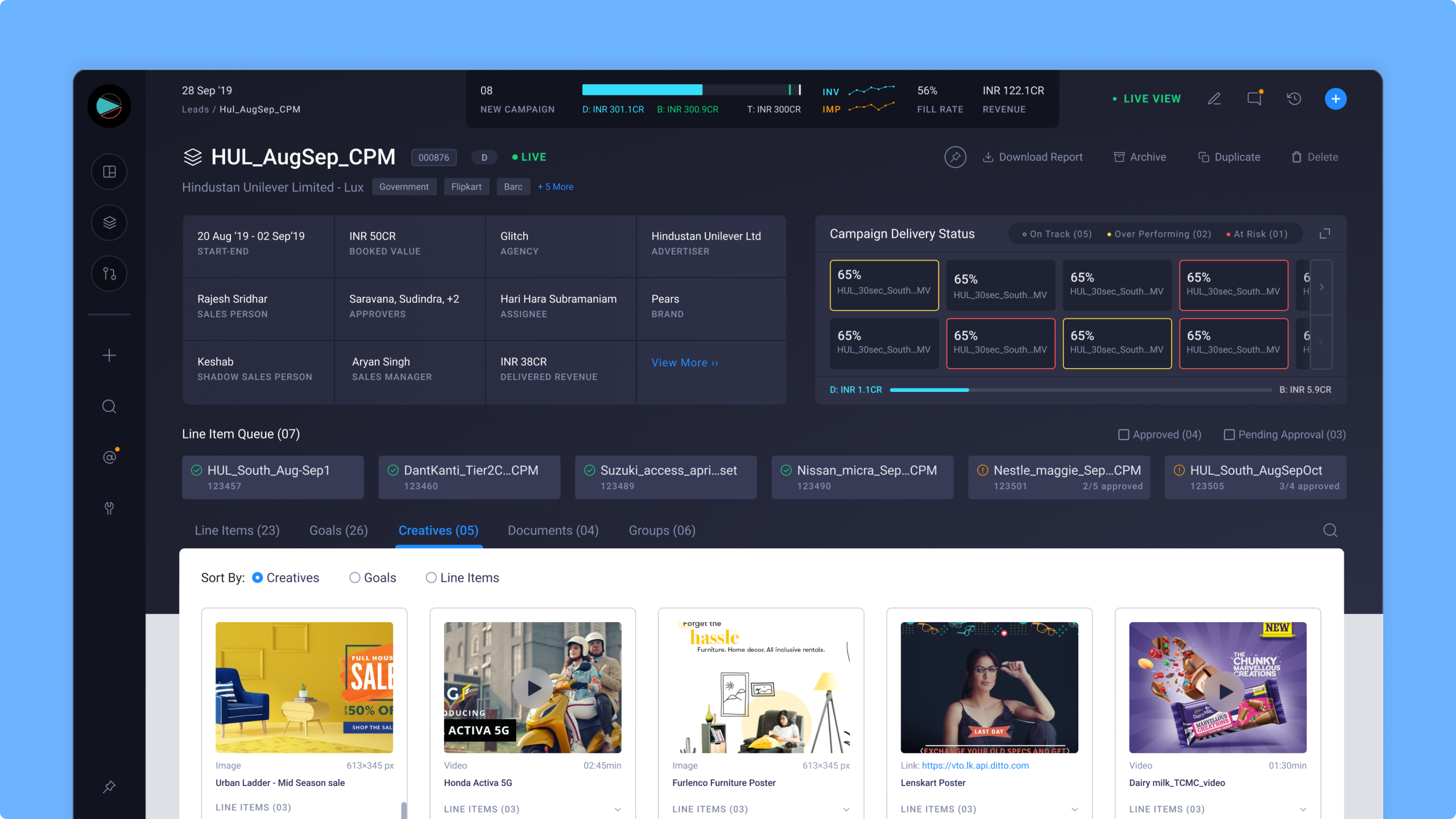1456x819 pixels.
Task: Open the comments icon with notification dot
Action: (1254, 98)
